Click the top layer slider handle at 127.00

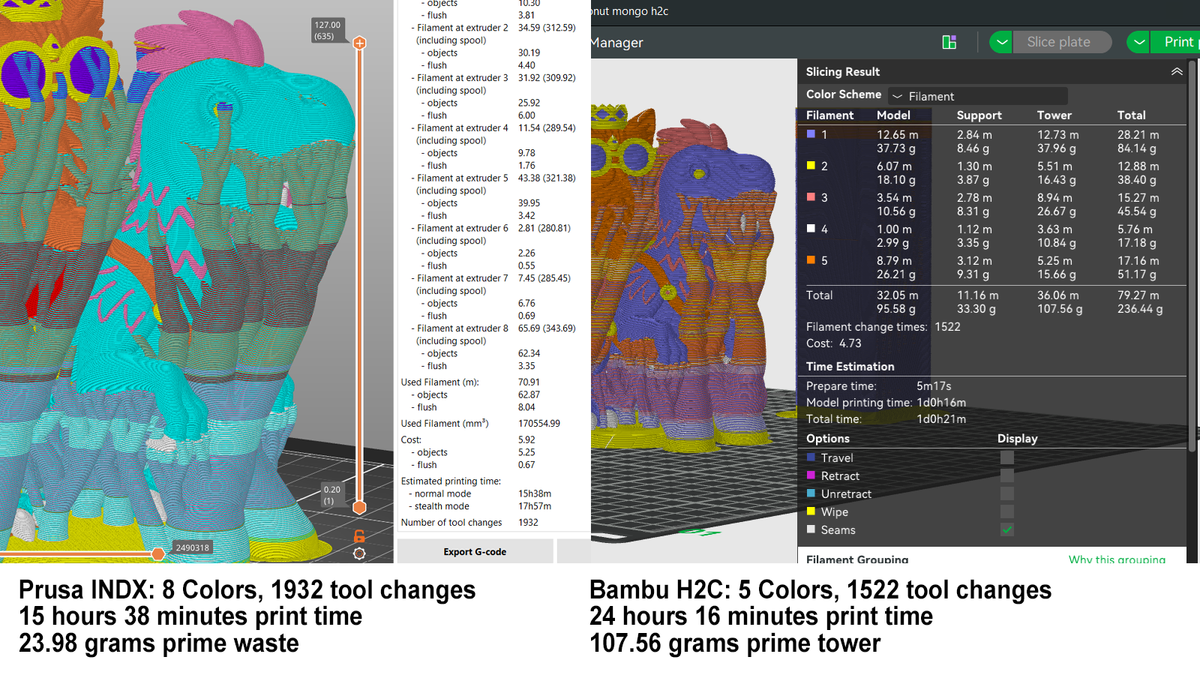[x=360, y=43]
